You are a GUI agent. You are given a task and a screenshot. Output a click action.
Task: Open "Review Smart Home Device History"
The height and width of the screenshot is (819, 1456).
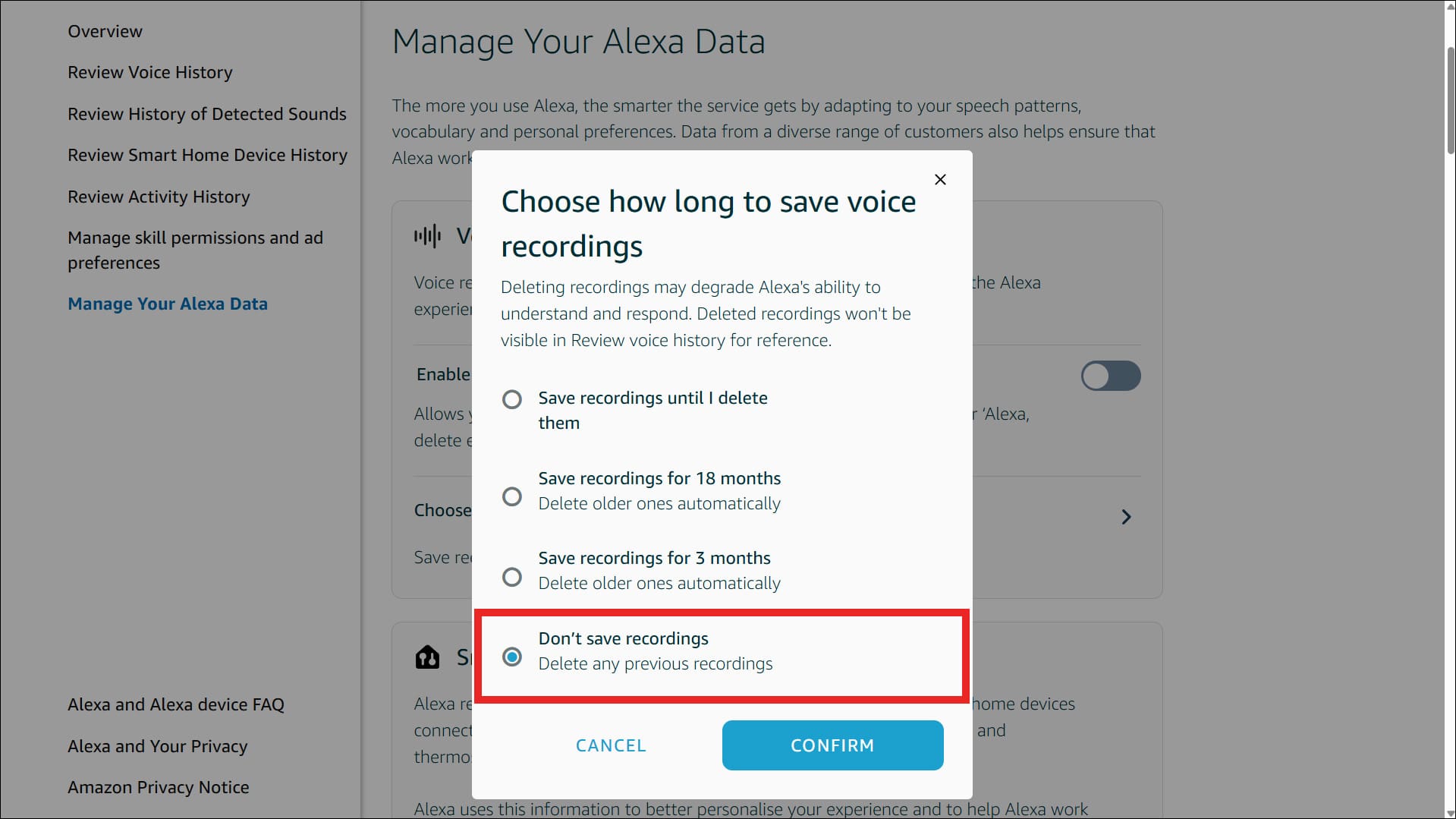[x=207, y=155]
